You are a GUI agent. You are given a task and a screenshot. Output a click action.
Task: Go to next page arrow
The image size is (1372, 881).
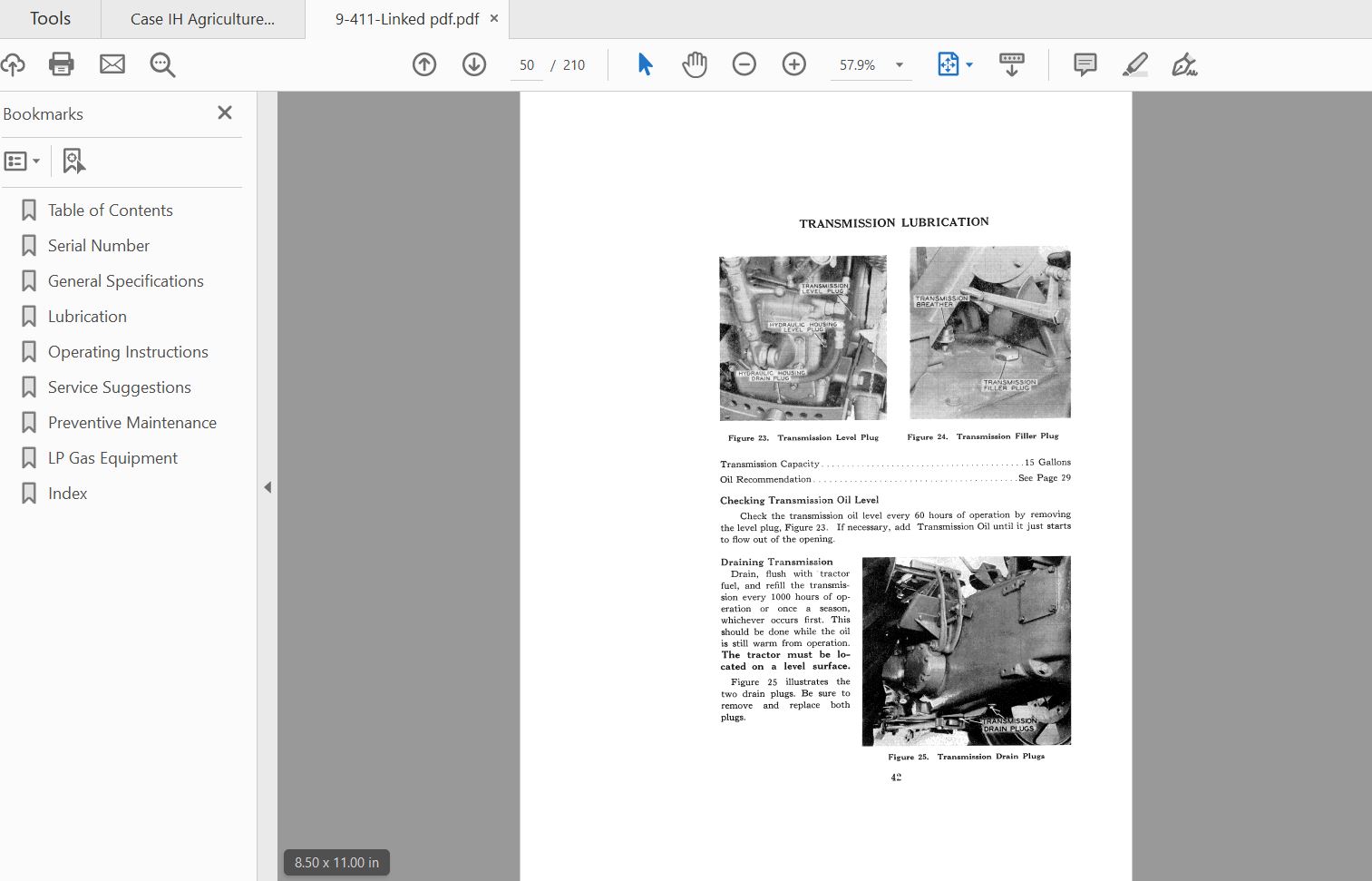[x=474, y=64]
